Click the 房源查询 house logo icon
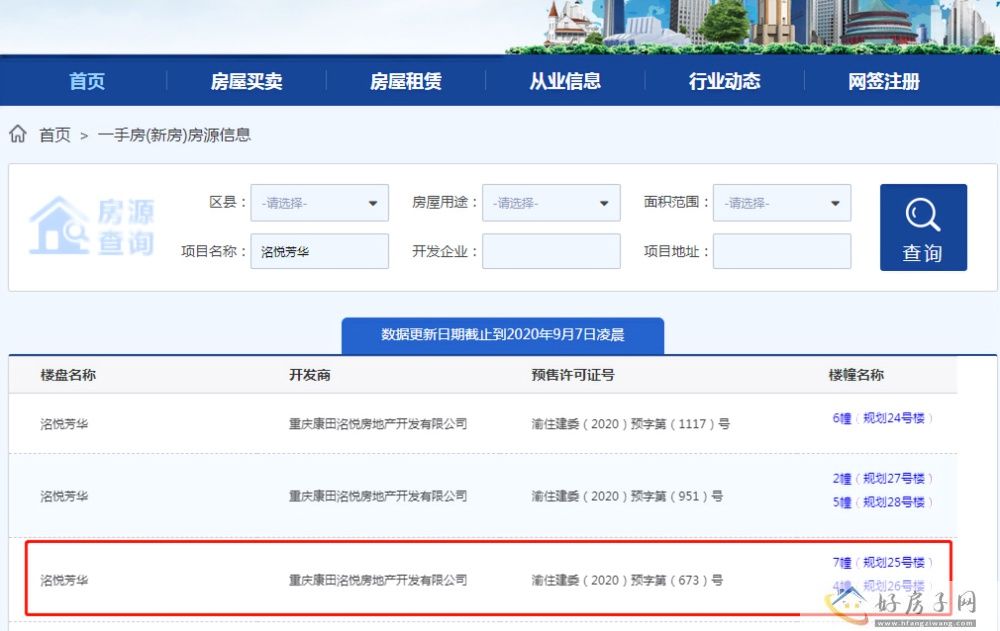Viewport: 1000px width, 631px height. coord(59,225)
